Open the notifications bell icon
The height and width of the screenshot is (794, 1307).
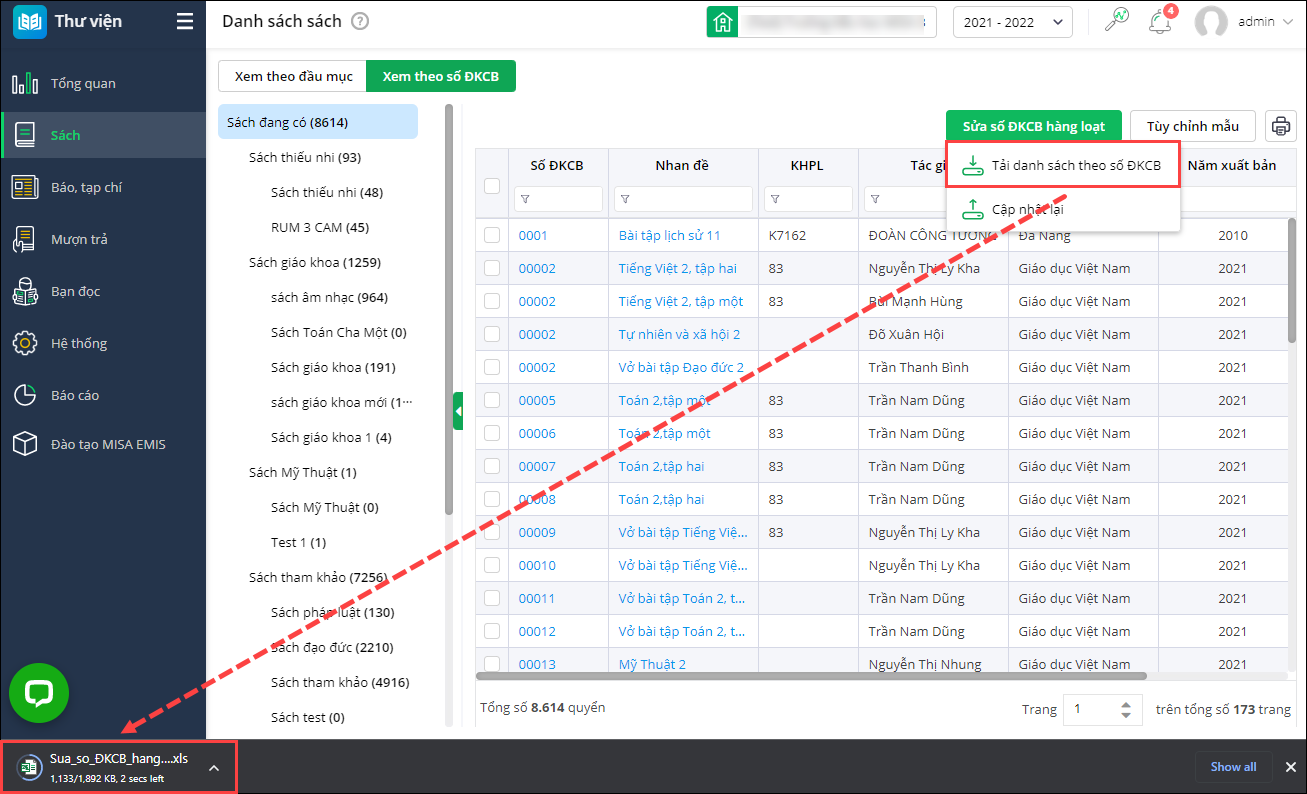[1161, 21]
